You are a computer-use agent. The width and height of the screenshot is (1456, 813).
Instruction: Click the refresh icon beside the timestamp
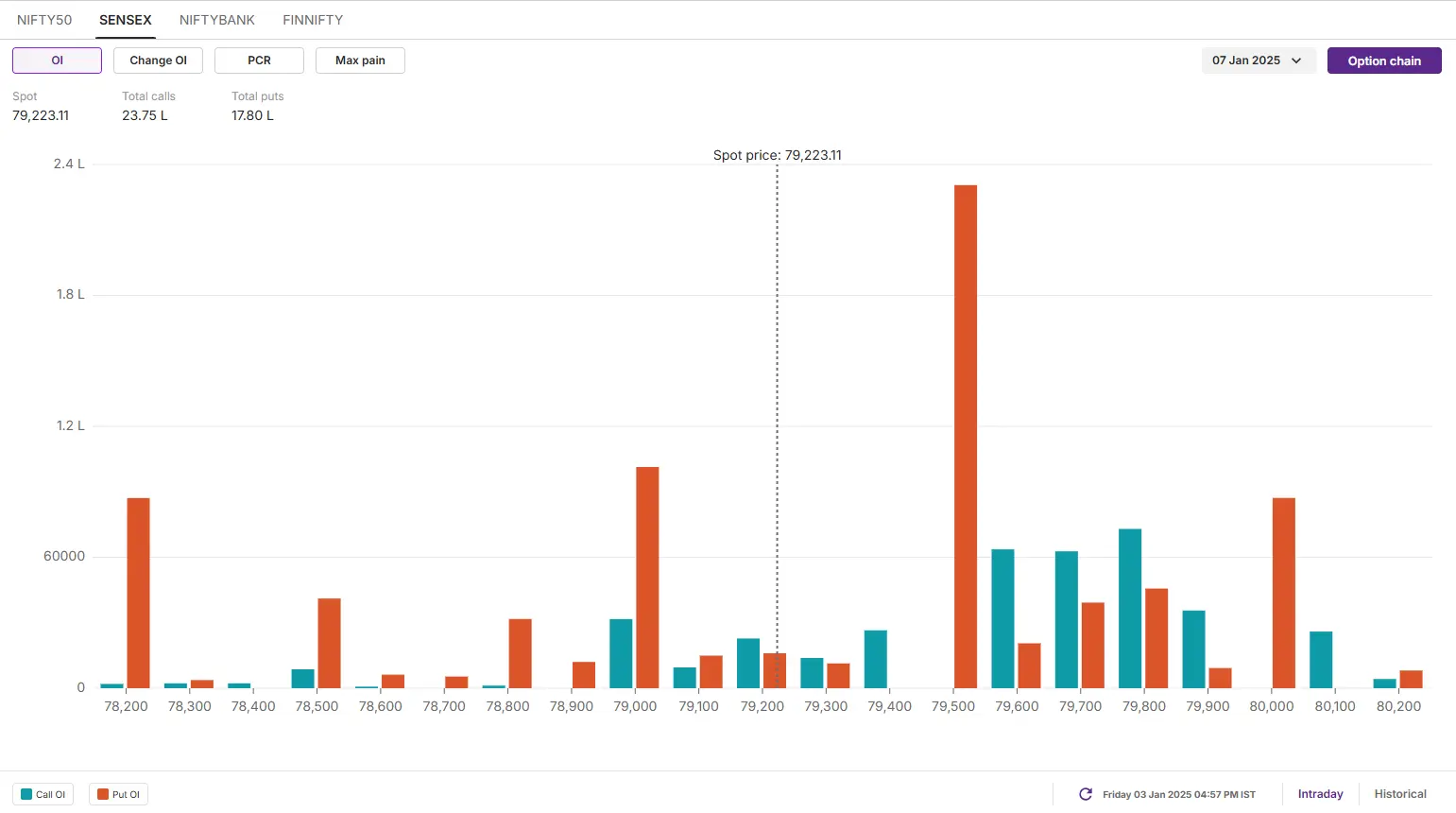click(1086, 794)
